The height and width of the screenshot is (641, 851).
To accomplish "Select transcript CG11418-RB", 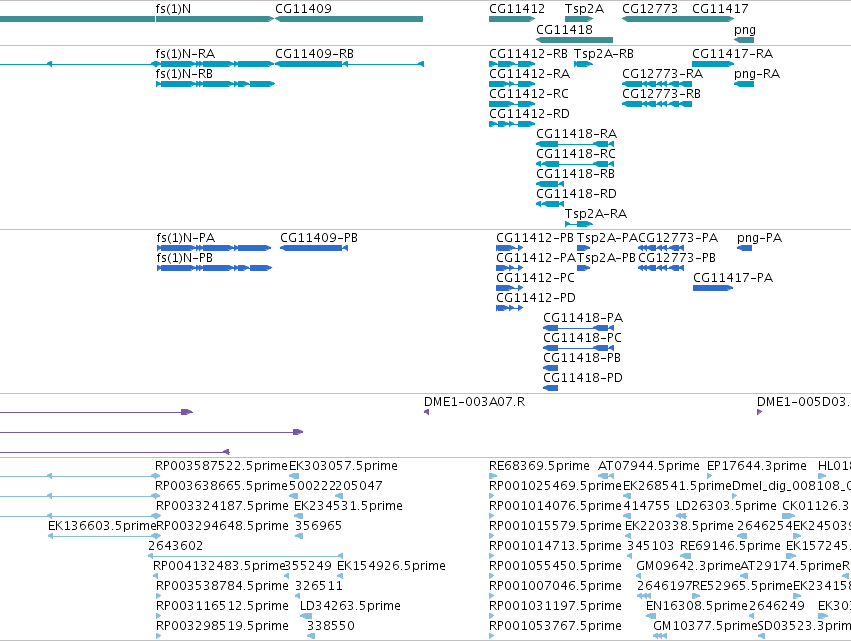I will 575,174.
